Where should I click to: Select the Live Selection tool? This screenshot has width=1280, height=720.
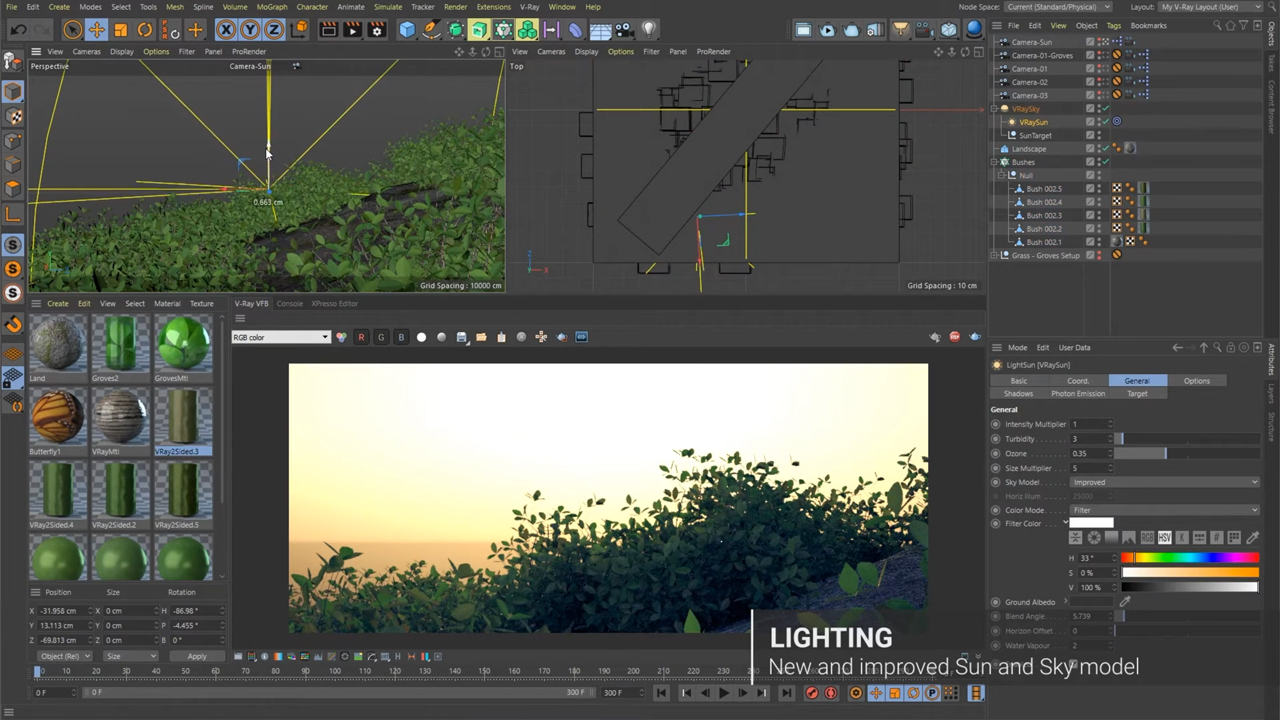pos(72,30)
